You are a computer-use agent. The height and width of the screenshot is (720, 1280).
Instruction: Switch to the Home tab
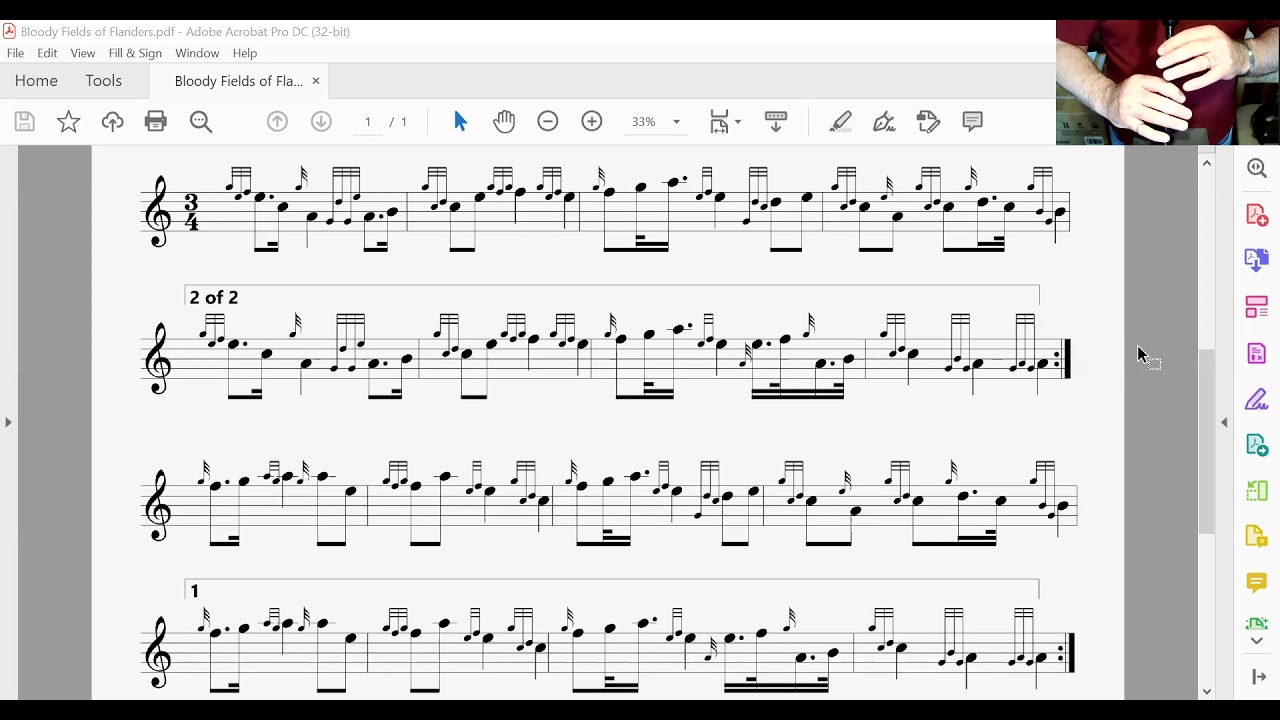tap(36, 81)
